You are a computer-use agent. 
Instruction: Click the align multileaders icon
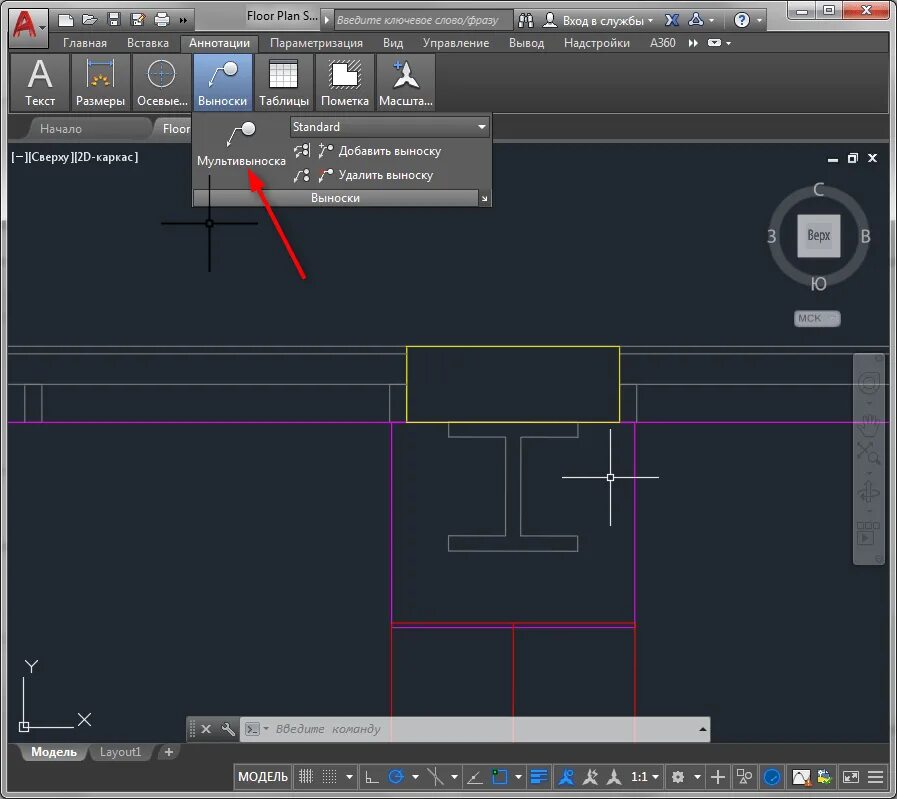tap(301, 151)
